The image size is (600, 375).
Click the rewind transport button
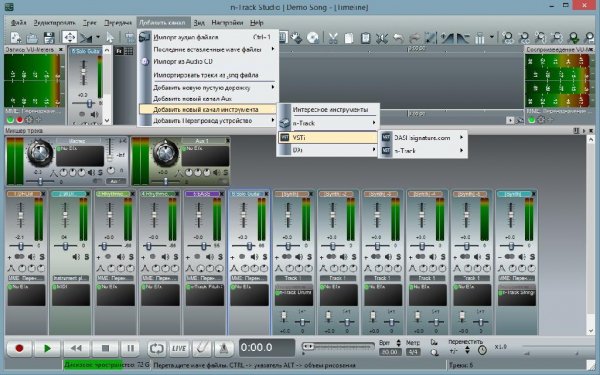76,348
